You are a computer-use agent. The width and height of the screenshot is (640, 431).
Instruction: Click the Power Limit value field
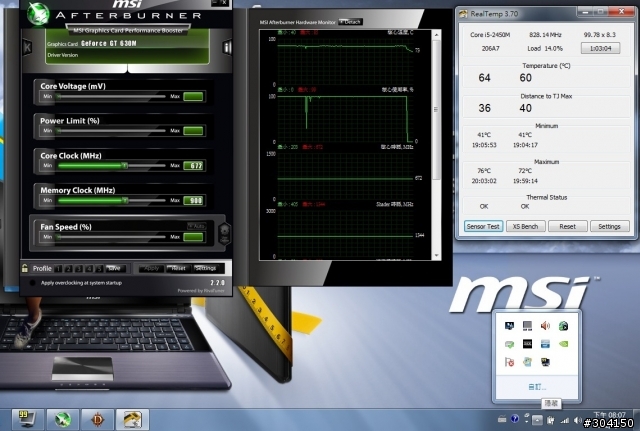pyautogui.click(x=193, y=131)
